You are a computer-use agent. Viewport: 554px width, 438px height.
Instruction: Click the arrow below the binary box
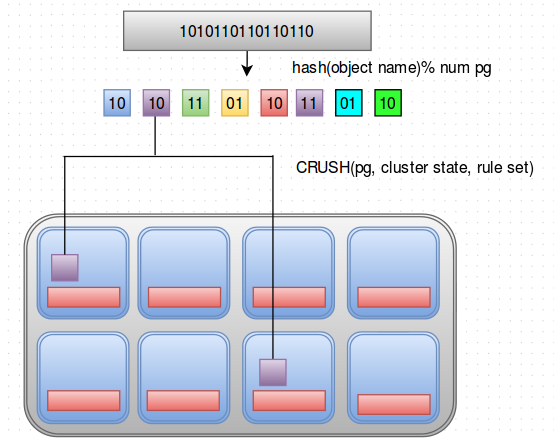tap(247, 64)
